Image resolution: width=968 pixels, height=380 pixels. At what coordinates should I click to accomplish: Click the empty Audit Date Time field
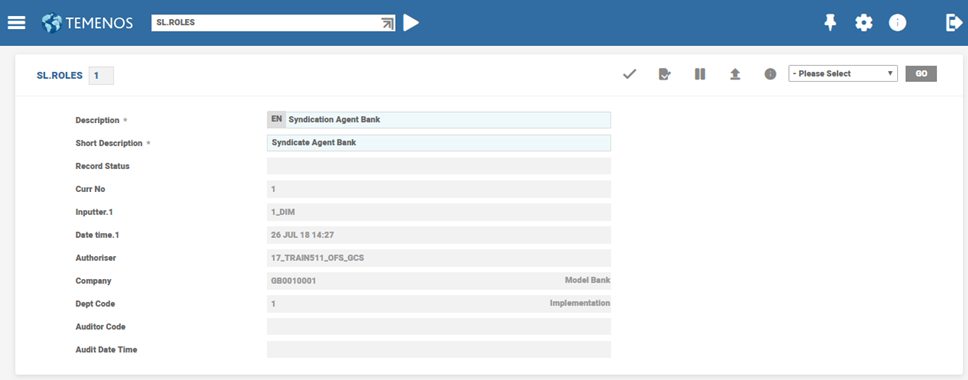click(x=439, y=350)
